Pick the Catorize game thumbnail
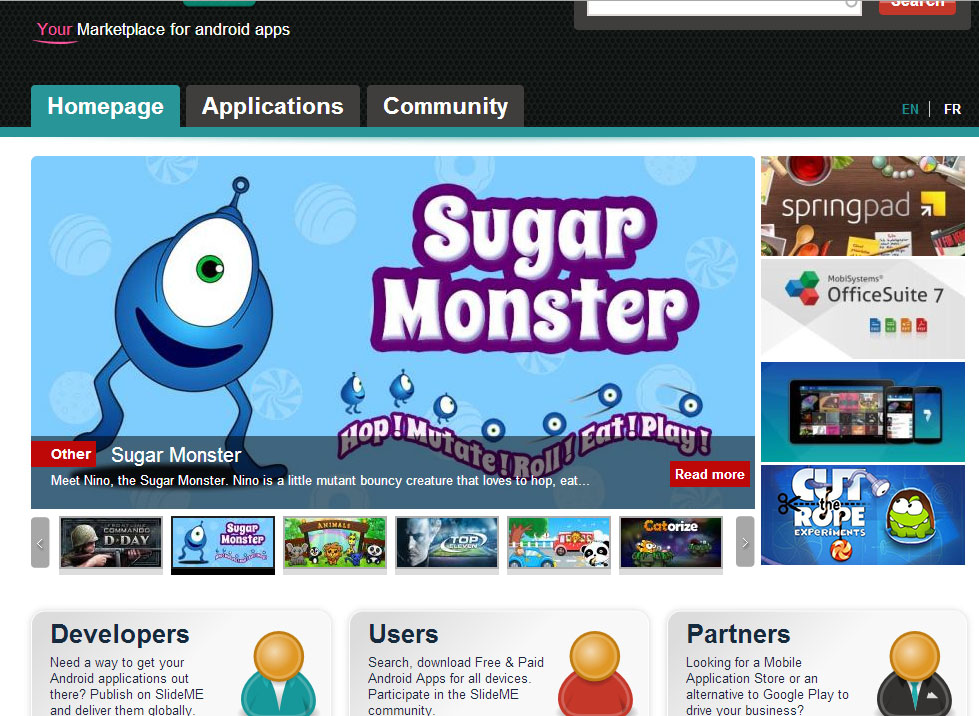Viewport: 979px width, 716px height. point(670,543)
